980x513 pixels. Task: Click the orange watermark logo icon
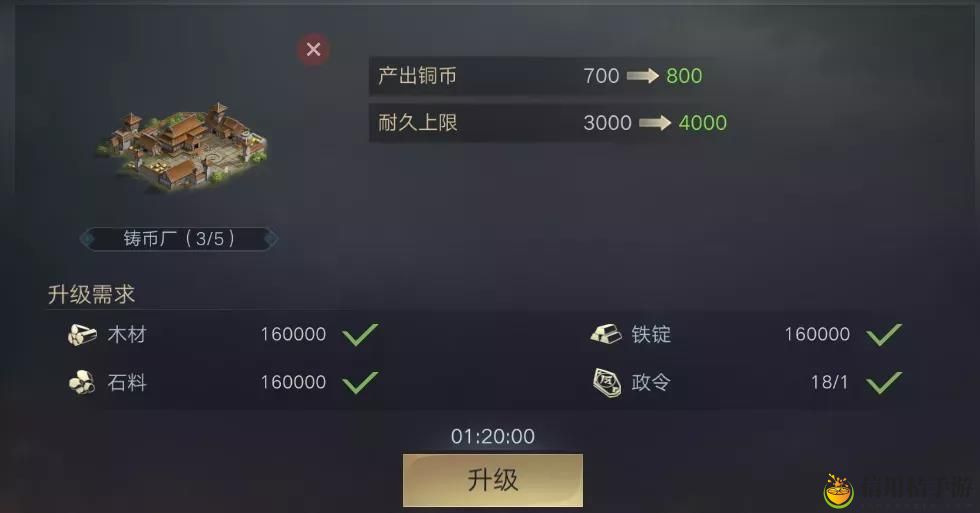point(839,491)
